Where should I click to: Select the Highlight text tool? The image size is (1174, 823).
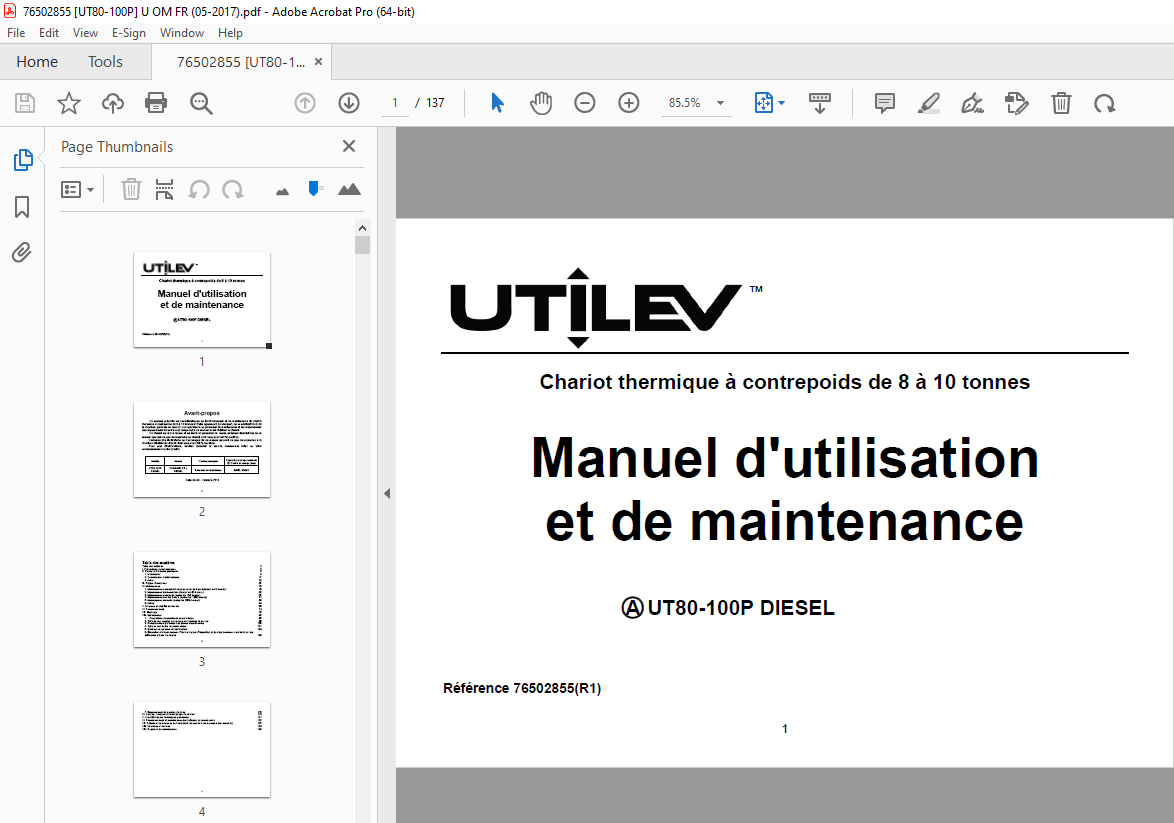928,103
